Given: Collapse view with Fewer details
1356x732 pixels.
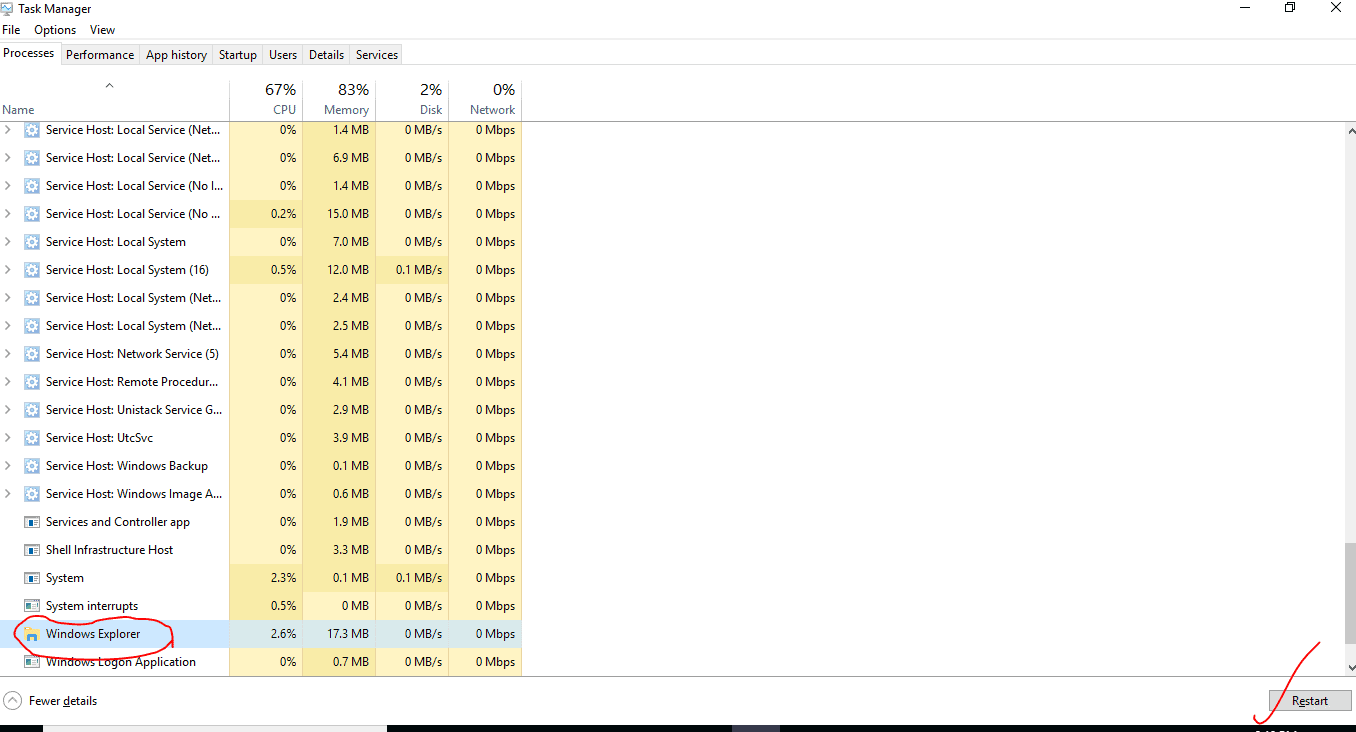Looking at the screenshot, I should 52,701.
